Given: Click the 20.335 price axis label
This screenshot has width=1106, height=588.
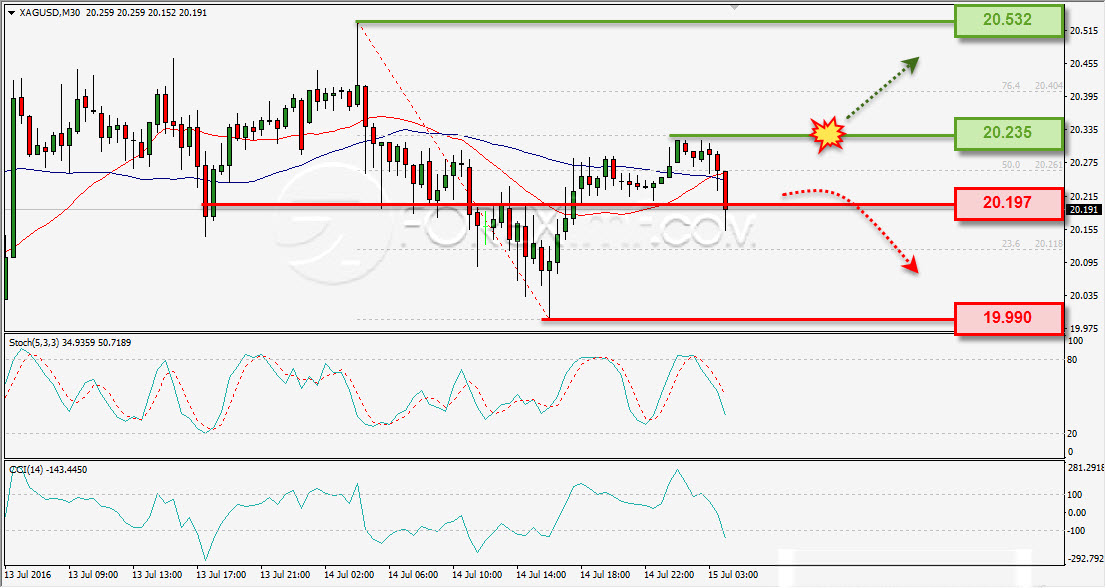Looking at the screenshot, I should (1083, 130).
